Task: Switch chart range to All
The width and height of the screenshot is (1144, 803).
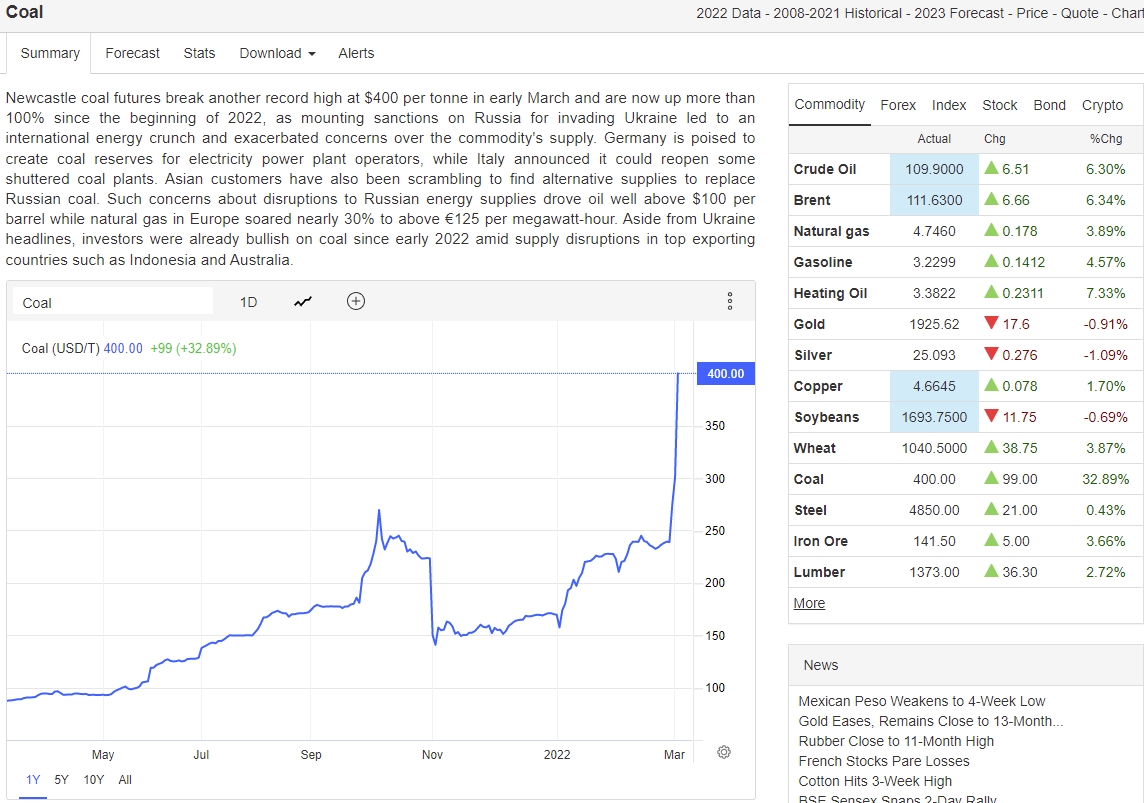Action: coord(125,780)
